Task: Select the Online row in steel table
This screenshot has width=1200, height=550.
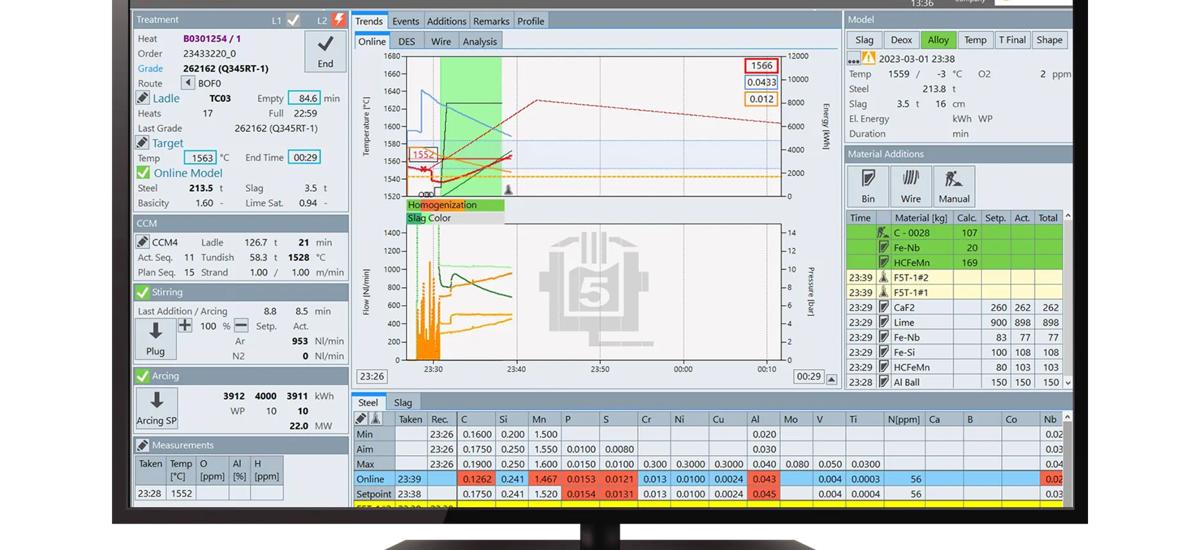Action: [709, 479]
